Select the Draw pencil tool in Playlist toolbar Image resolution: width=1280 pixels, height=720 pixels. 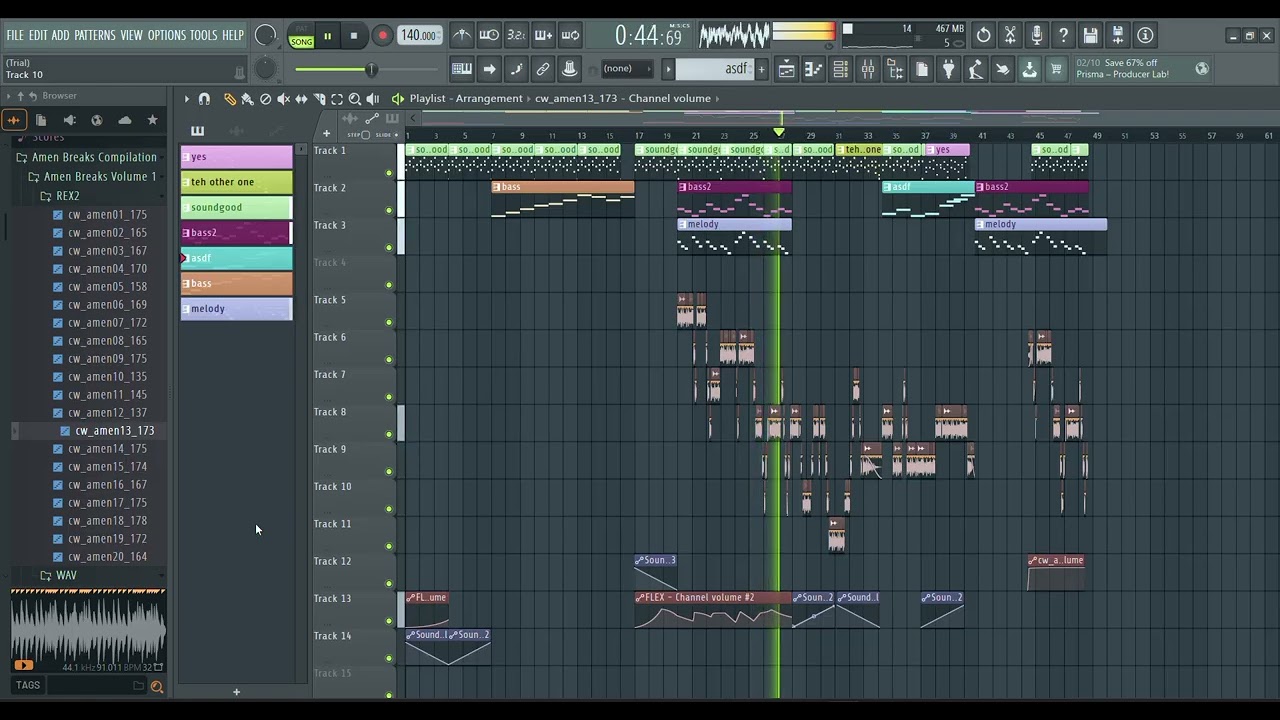pos(230,99)
